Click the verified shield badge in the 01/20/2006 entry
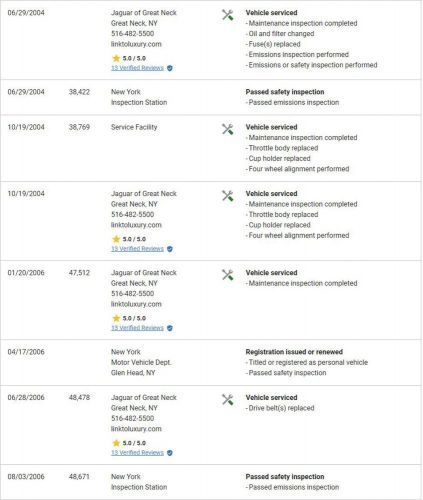This screenshot has height=500, width=423. [x=170, y=328]
